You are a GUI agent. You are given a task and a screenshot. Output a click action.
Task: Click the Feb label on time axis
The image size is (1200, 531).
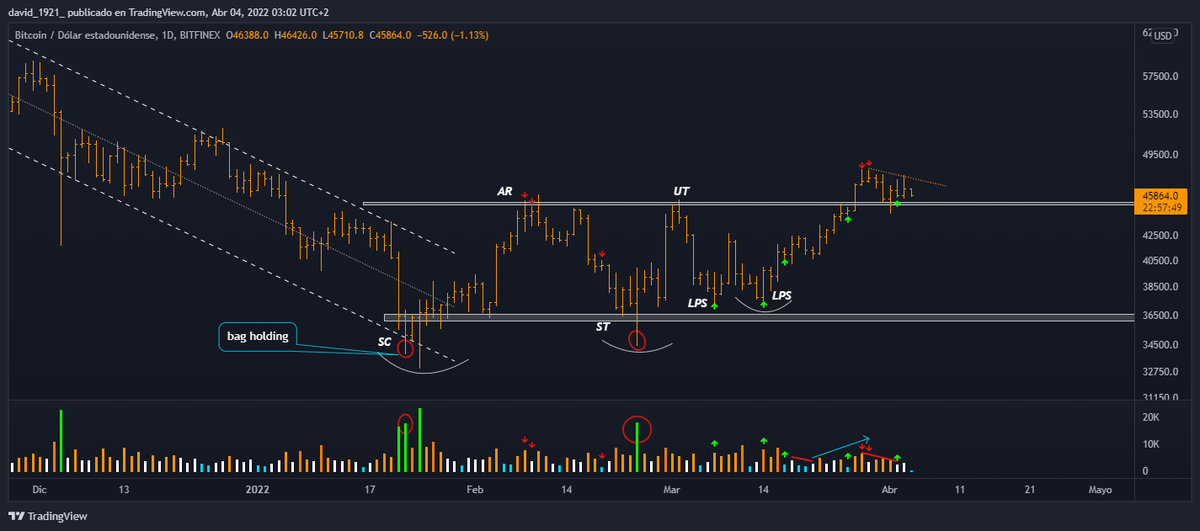[475, 489]
